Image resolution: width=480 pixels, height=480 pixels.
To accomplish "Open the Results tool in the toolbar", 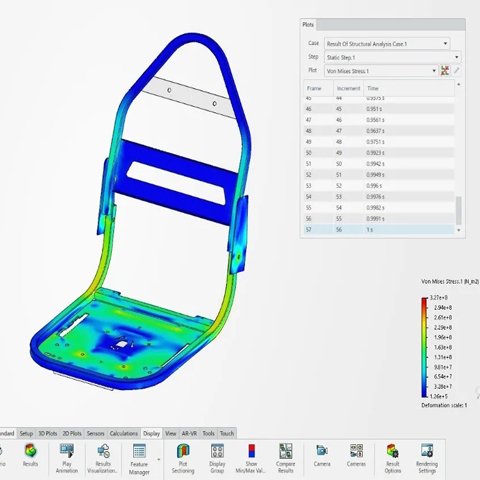I will pyautogui.click(x=30, y=455).
